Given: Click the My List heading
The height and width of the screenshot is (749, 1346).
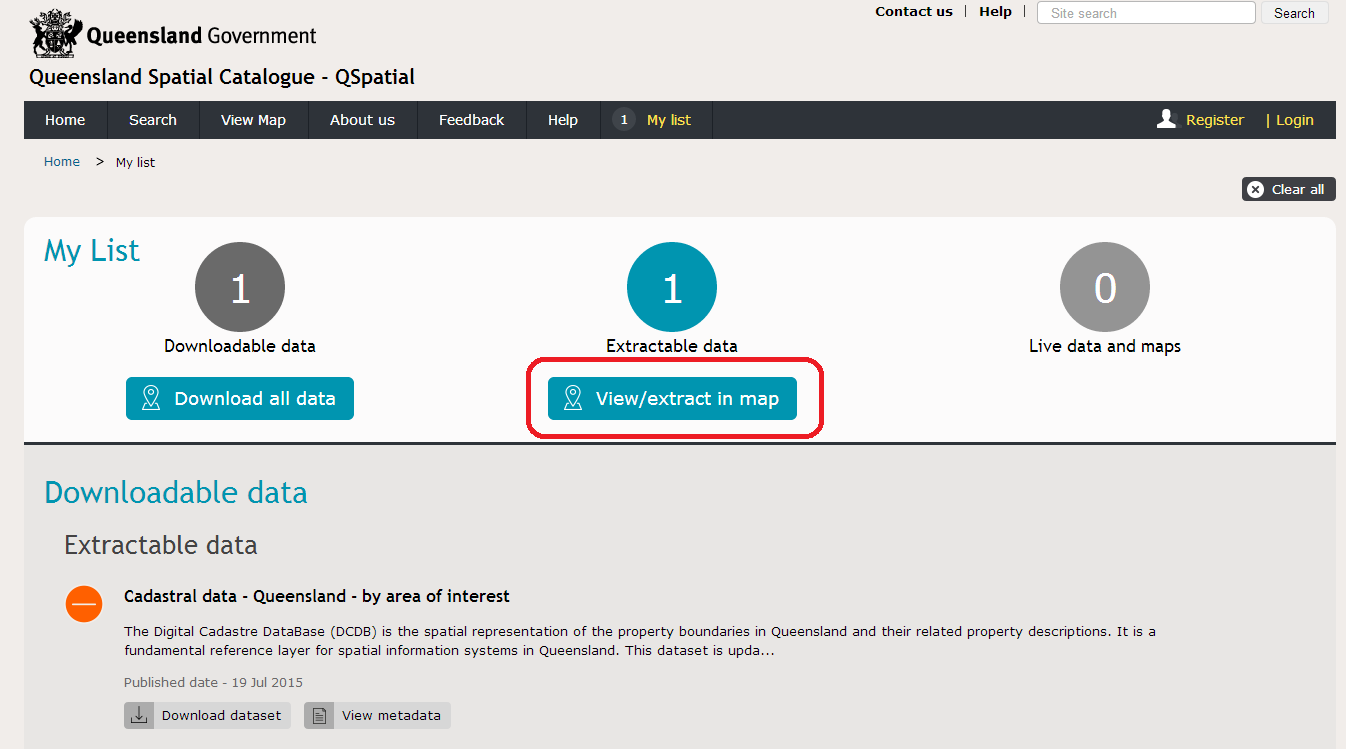Looking at the screenshot, I should [92, 251].
